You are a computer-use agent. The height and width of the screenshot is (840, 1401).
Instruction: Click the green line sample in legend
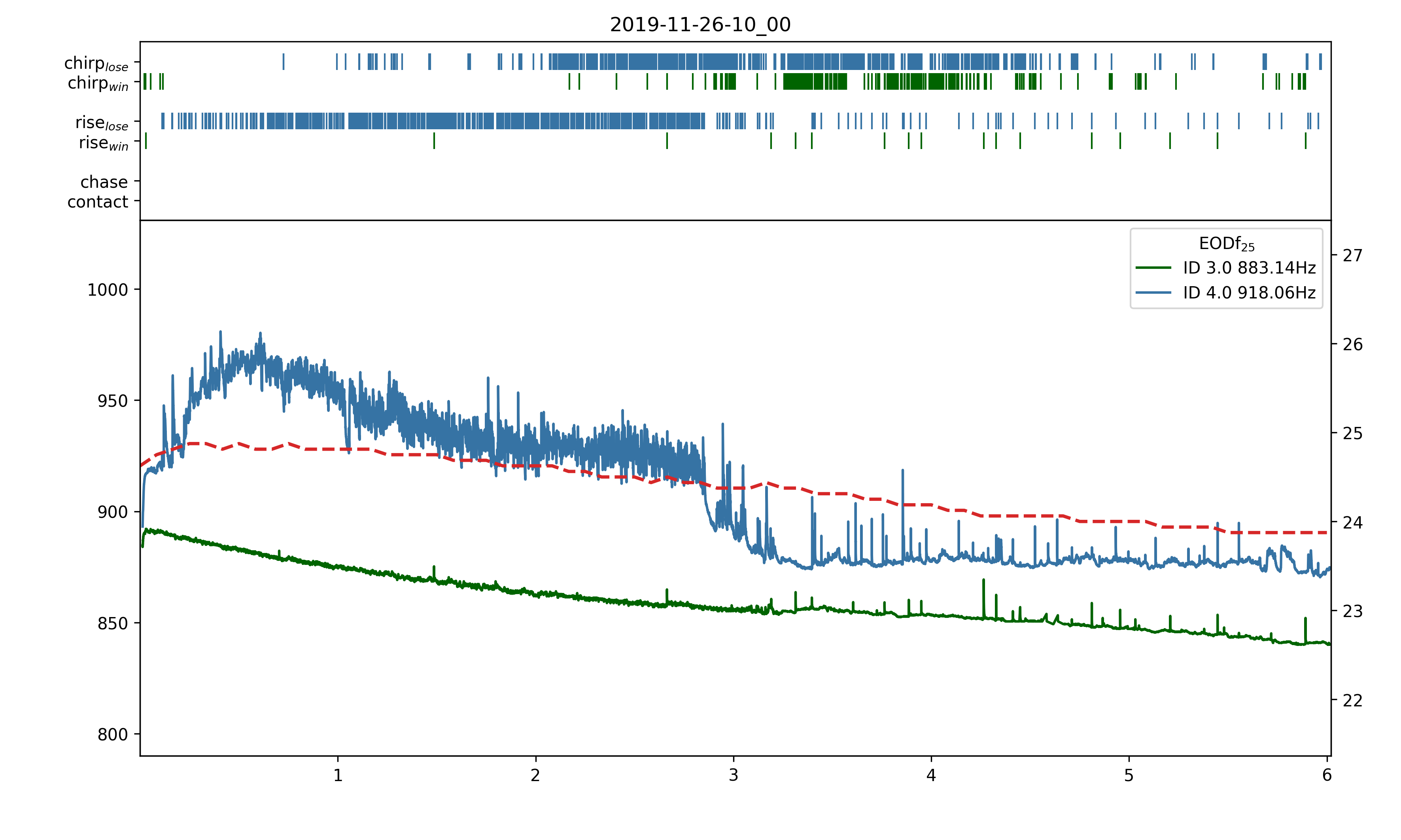click(1153, 268)
